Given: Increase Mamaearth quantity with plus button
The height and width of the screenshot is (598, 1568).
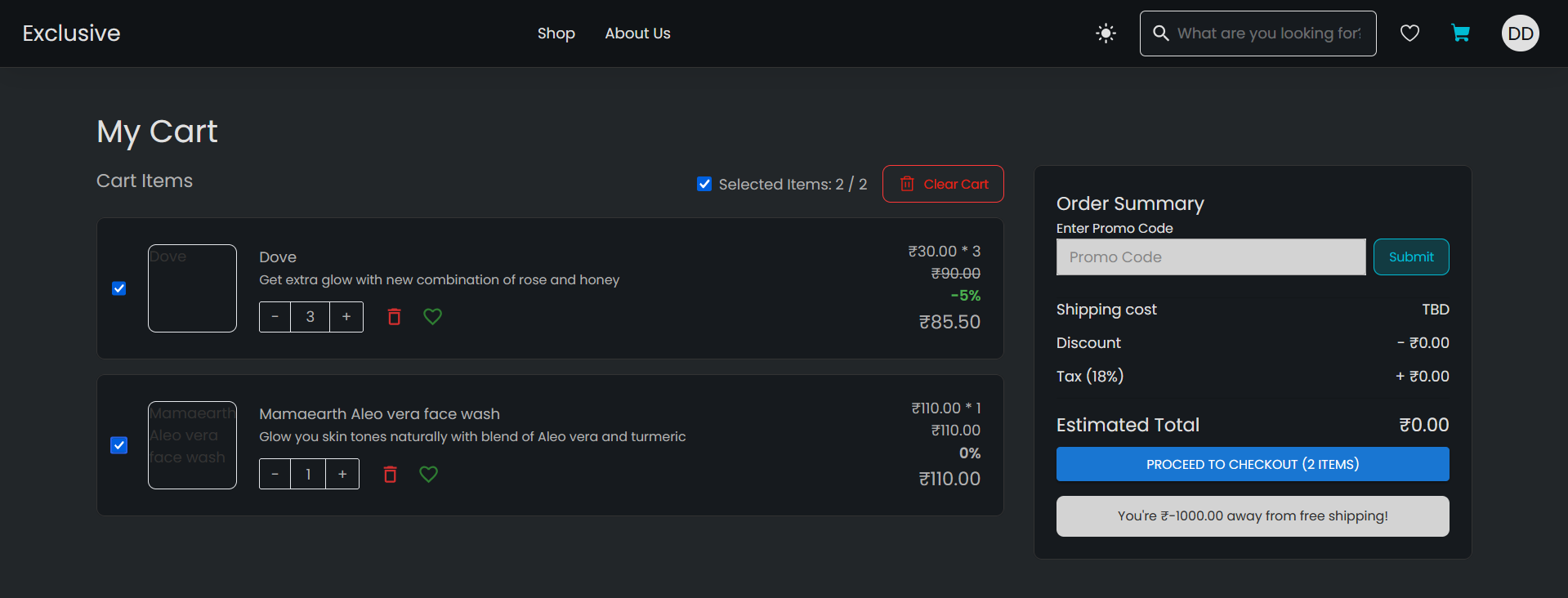Looking at the screenshot, I should point(342,474).
